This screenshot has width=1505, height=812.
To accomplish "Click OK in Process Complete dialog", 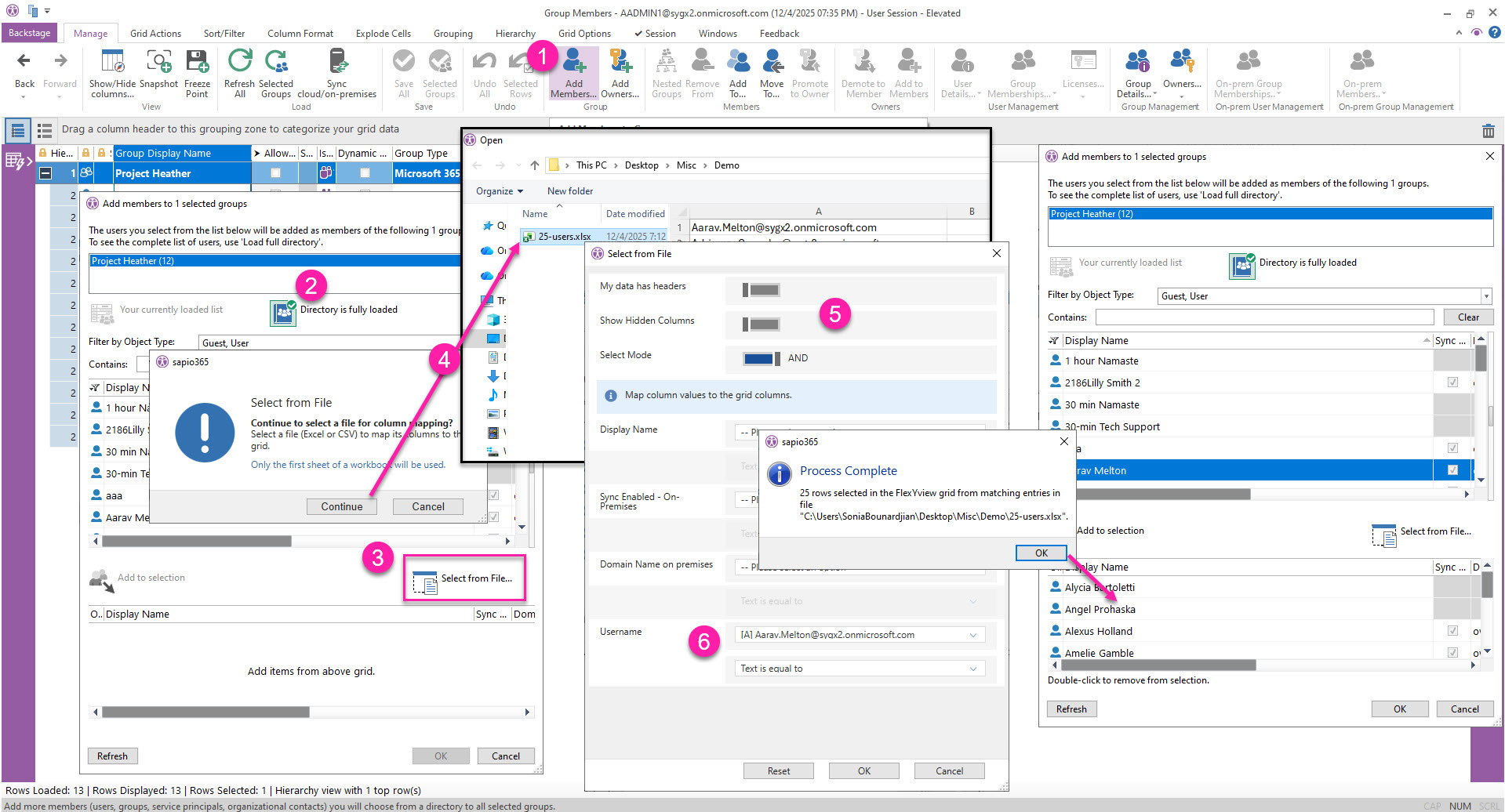I will coord(1041,553).
